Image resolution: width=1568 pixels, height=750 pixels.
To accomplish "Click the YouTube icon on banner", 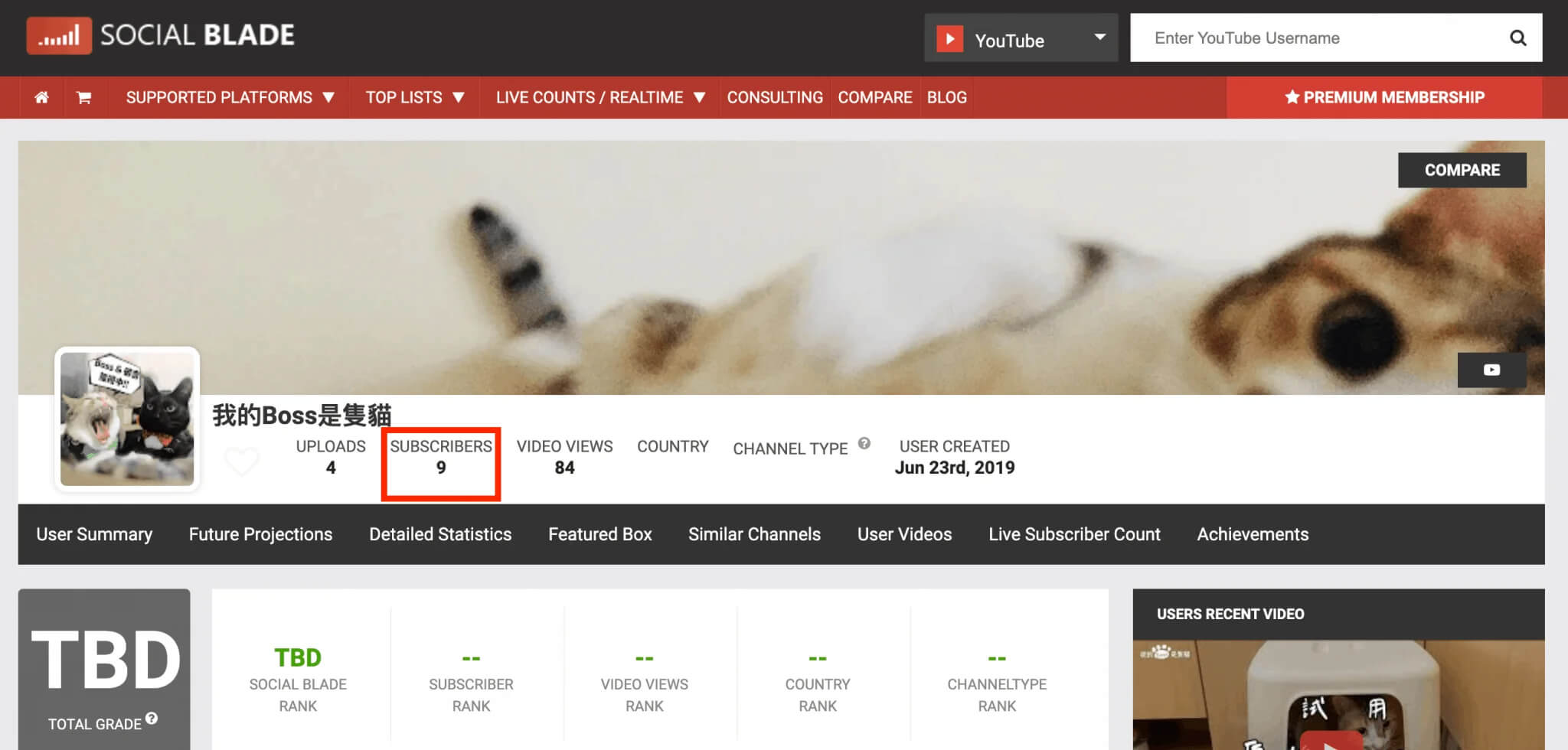I will pos(1491,370).
